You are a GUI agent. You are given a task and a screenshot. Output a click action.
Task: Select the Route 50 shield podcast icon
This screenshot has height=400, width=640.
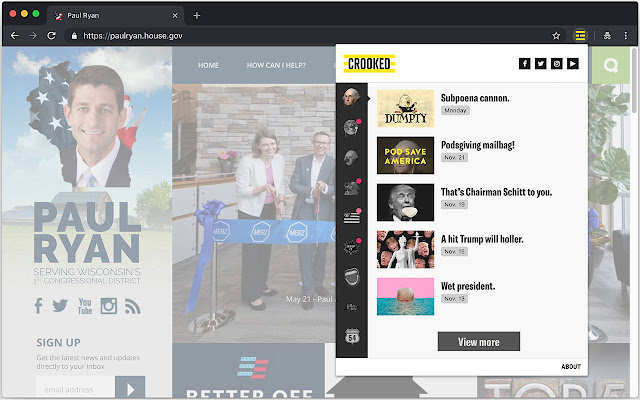352,337
